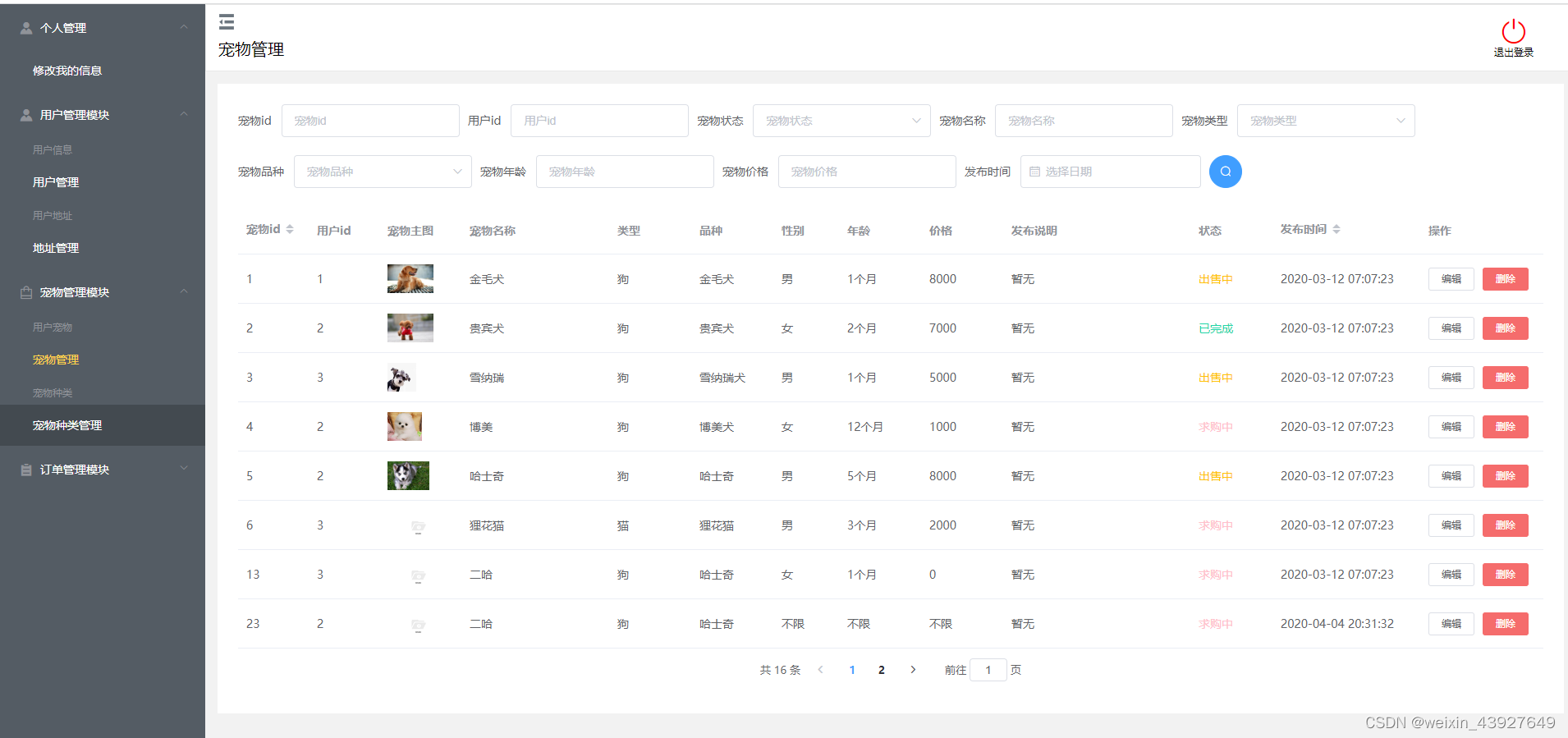Click 出售中 status in row 1
This screenshot has width=1568, height=738.
point(1216,279)
